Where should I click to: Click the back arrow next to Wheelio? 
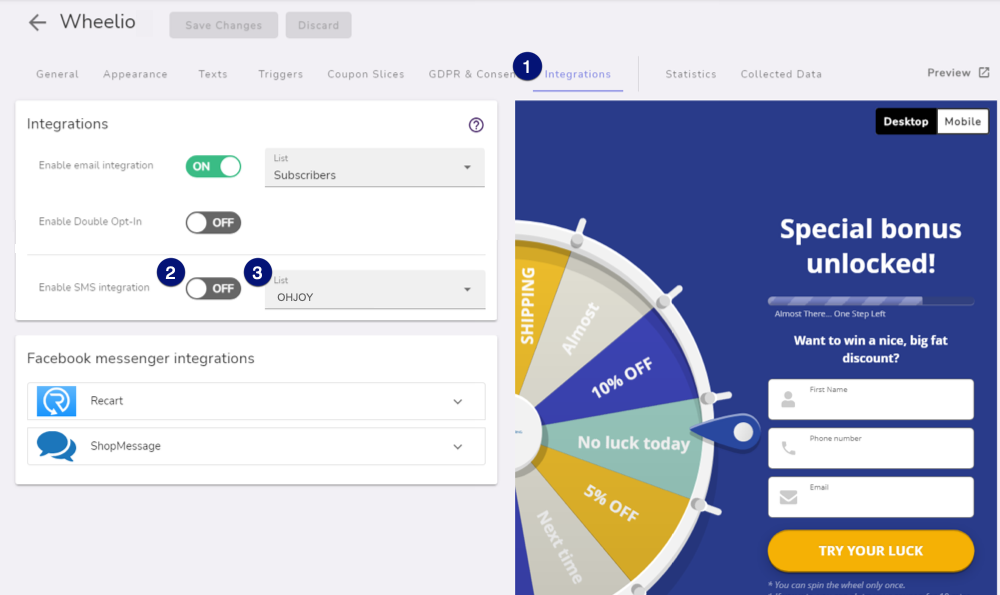[38, 23]
